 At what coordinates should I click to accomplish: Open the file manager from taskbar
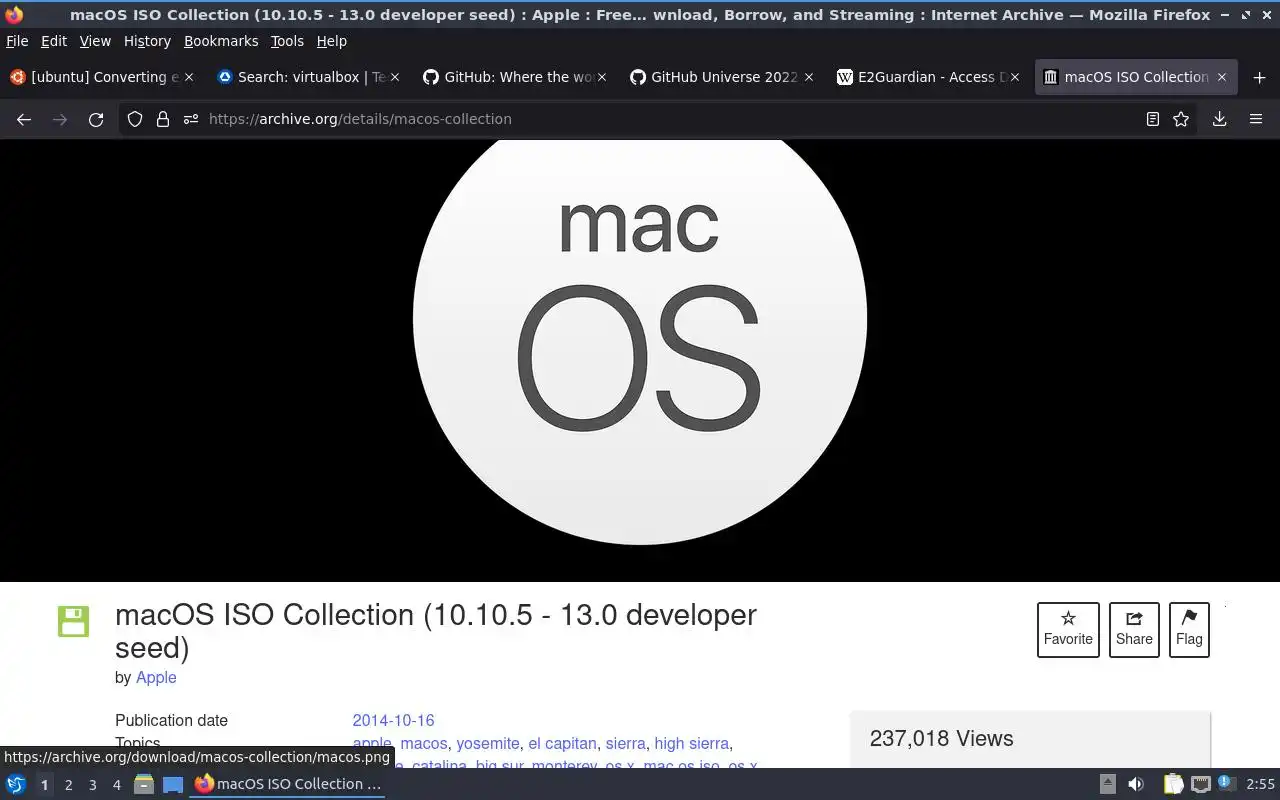pyautogui.click(x=144, y=784)
